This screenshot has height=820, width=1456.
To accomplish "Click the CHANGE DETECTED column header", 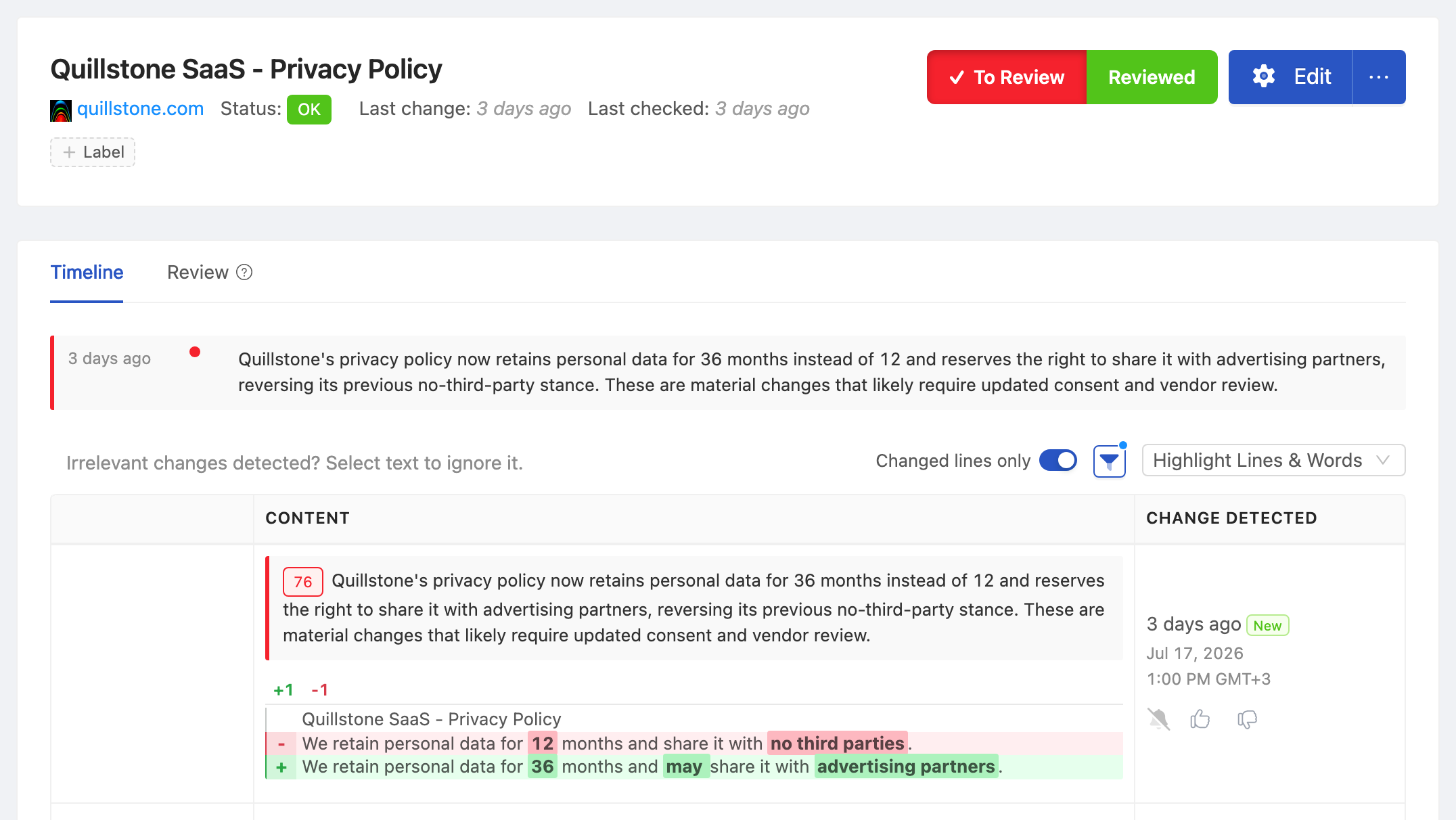I will [x=1231, y=518].
